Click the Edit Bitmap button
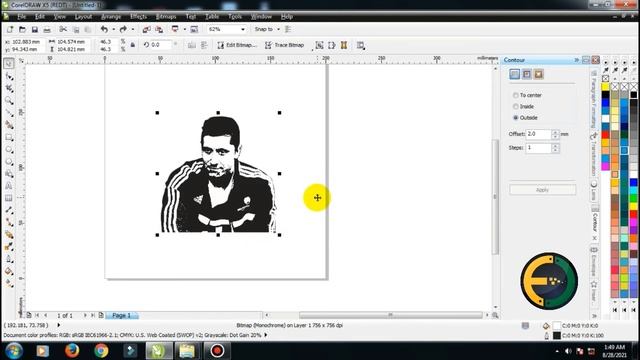Image resolution: width=640 pixels, height=360 pixels. [x=237, y=45]
